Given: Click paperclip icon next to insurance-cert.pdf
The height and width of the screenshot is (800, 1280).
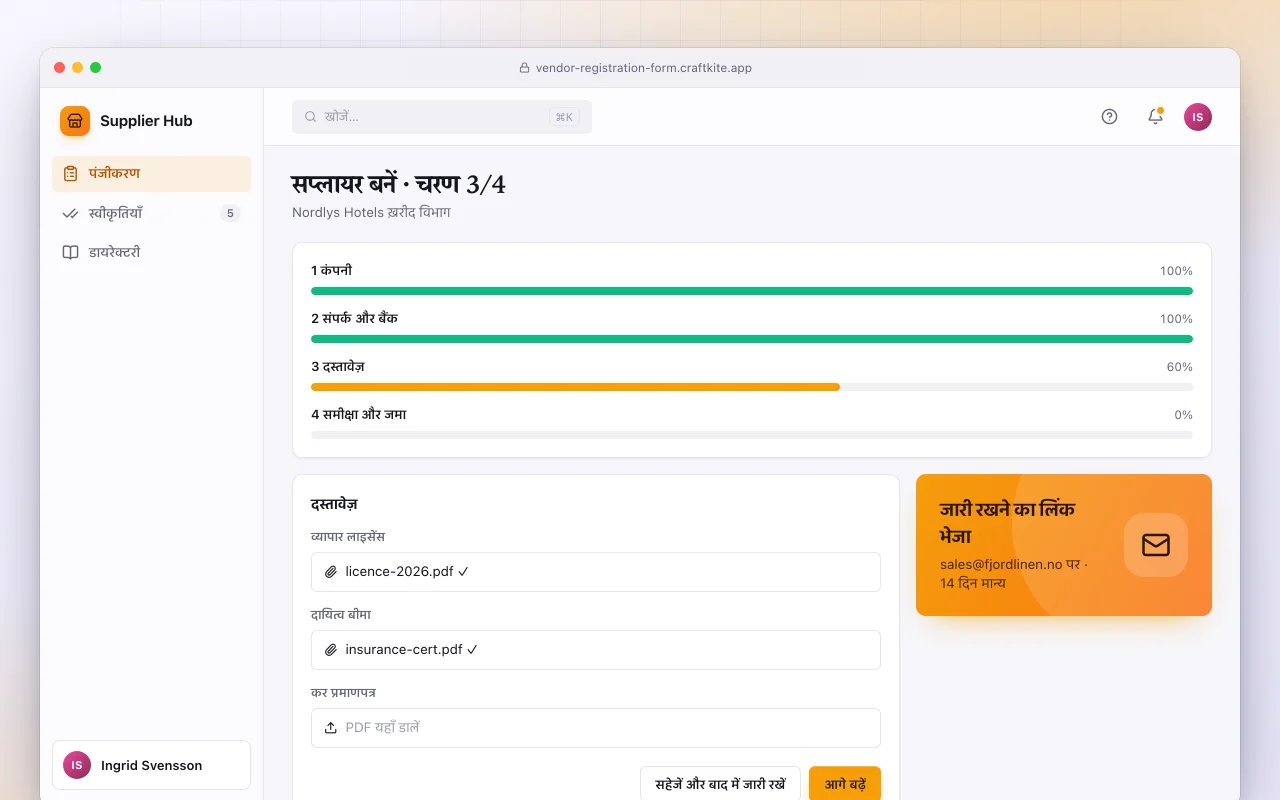Looking at the screenshot, I should [x=331, y=650].
